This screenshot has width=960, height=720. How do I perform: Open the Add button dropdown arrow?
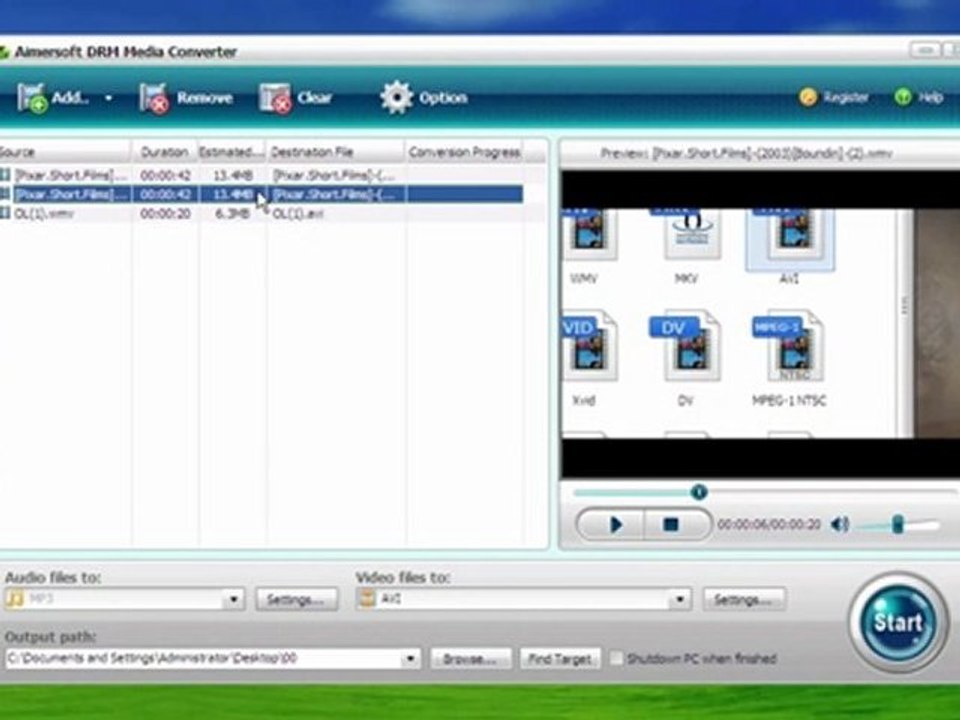coord(108,98)
